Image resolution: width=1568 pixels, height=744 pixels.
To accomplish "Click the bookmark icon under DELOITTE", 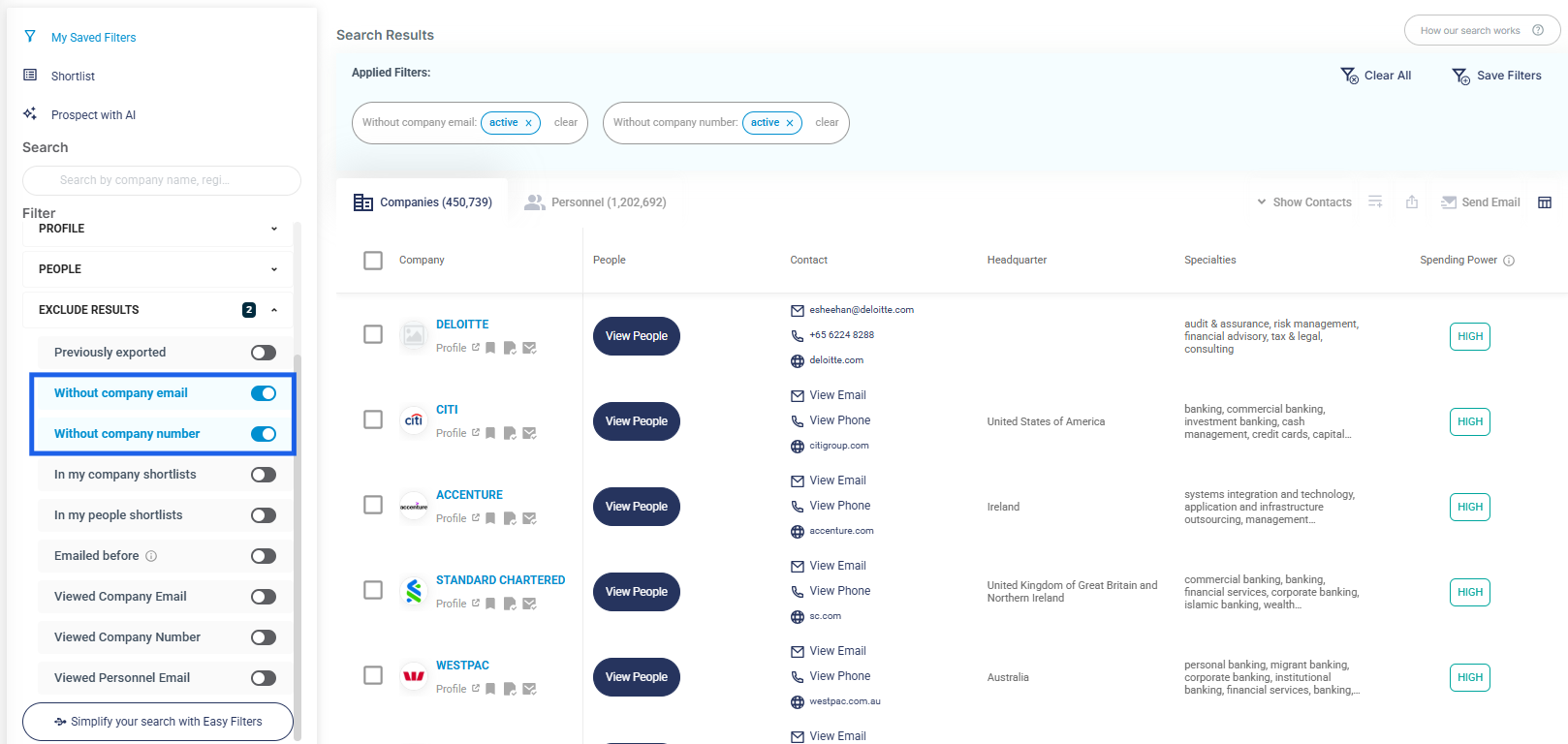I will pos(491,348).
